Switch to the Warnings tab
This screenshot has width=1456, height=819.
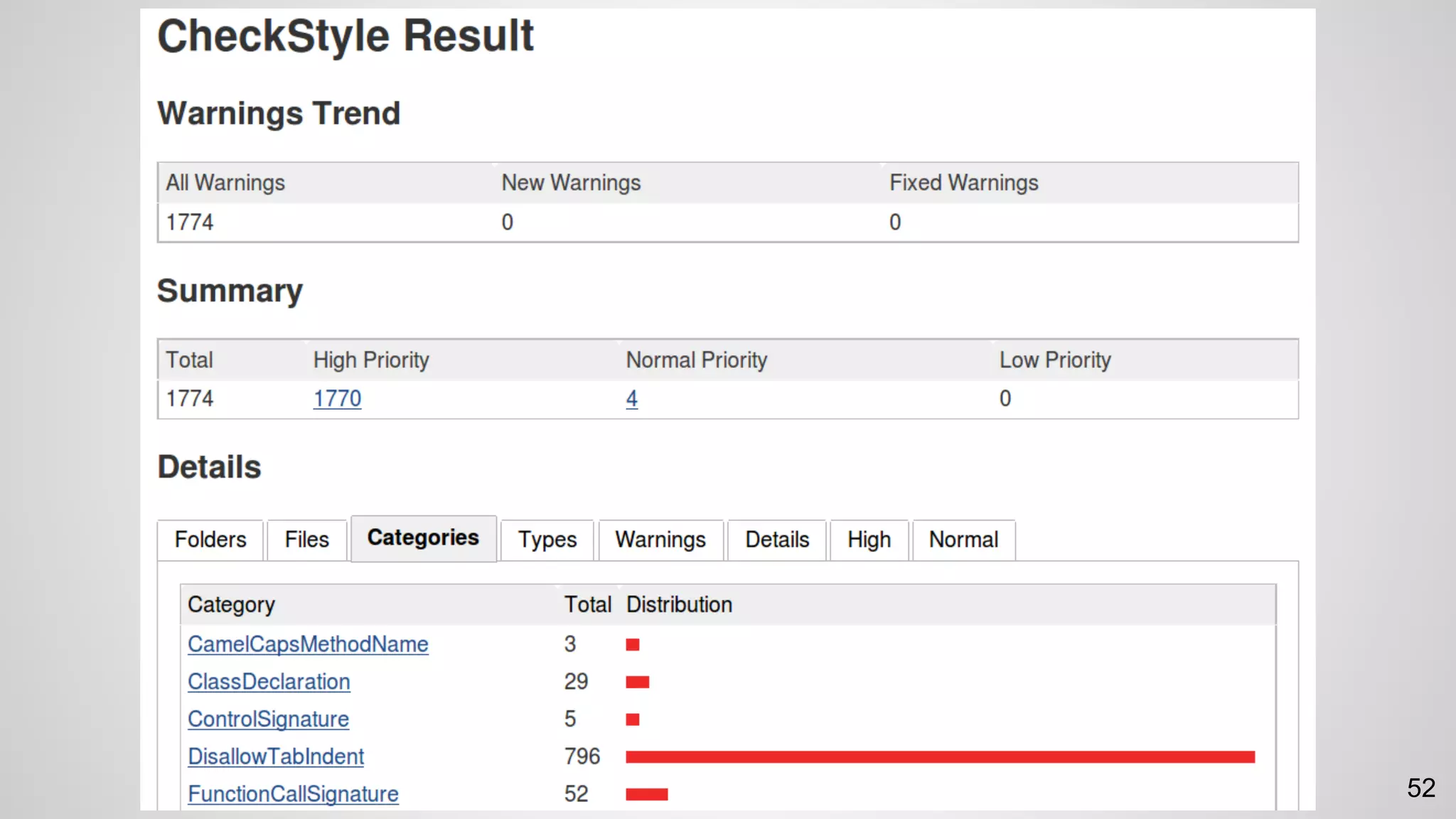coord(660,540)
